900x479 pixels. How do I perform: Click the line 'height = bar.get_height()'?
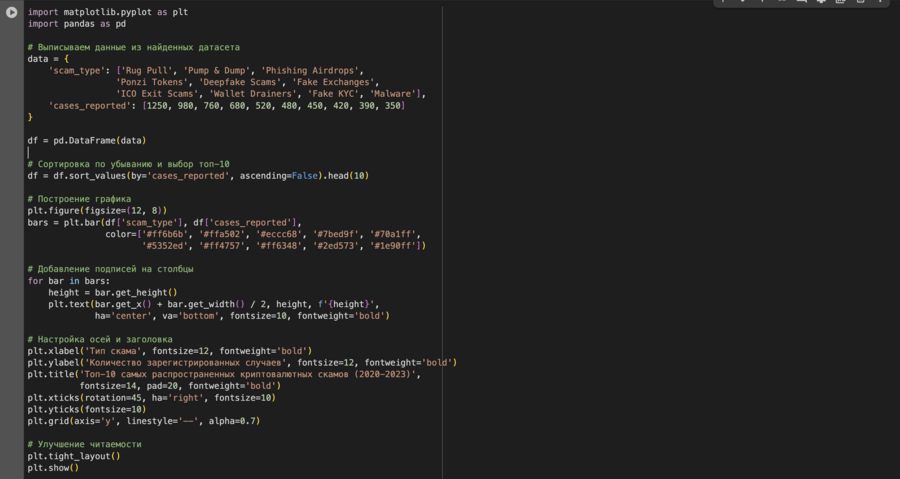coord(112,293)
